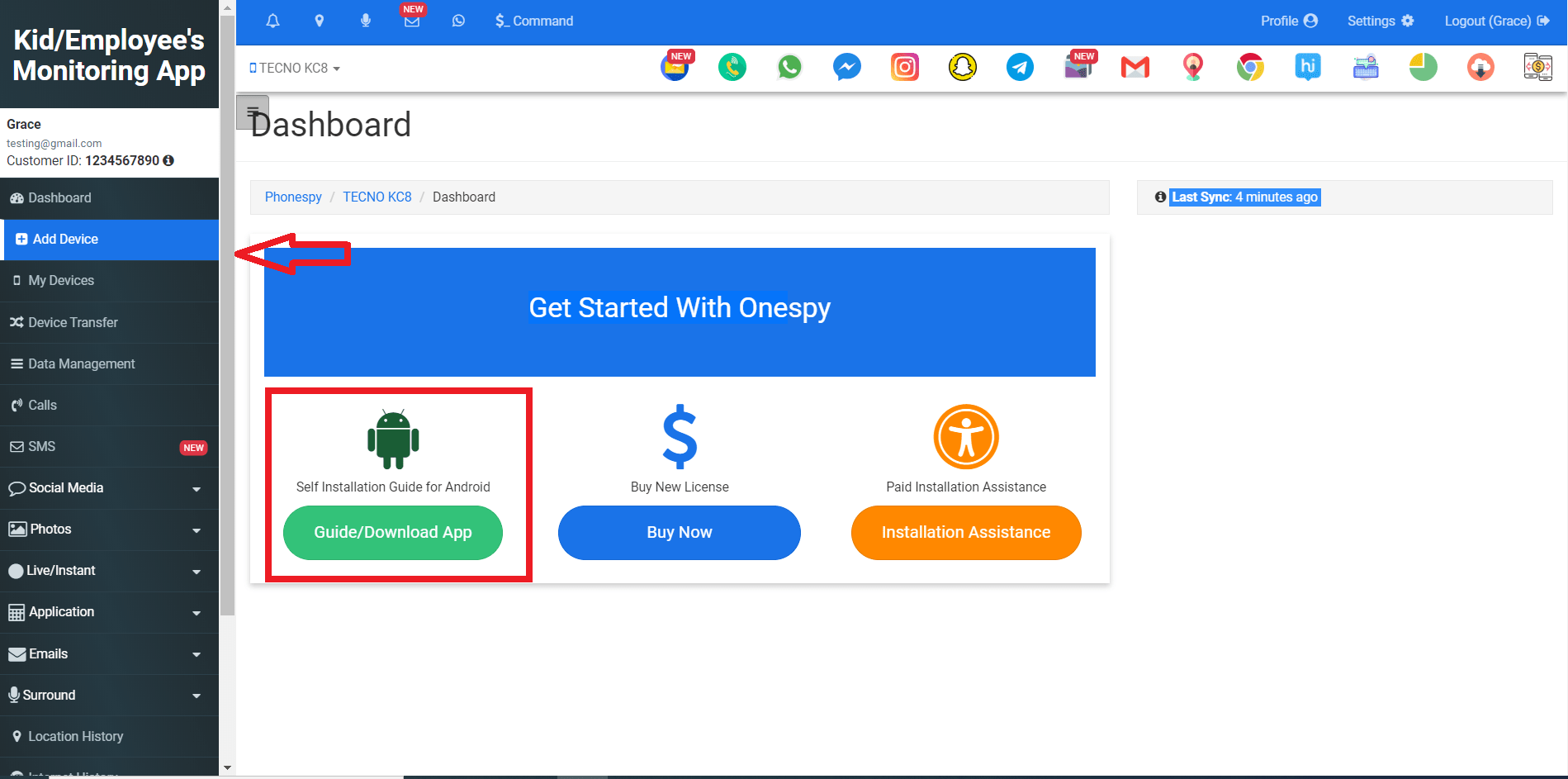The height and width of the screenshot is (779, 1568).
Task: Open the cloud download shortcut icon
Action: pos(1480,67)
